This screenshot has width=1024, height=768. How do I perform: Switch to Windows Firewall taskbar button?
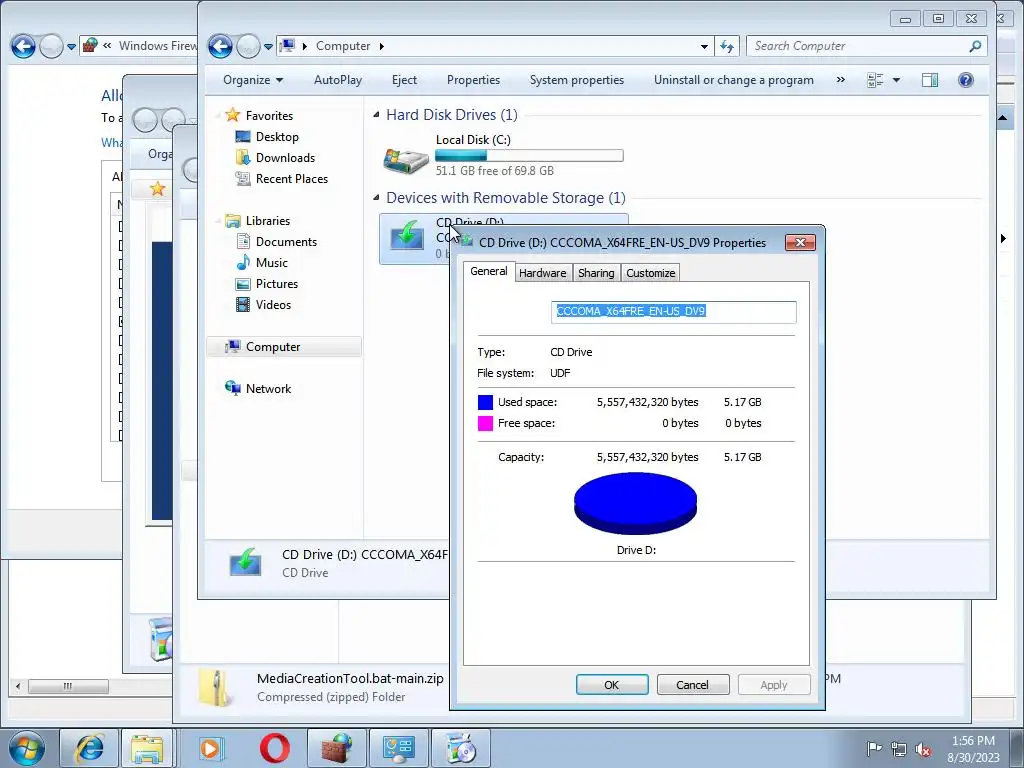coord(336,748)
